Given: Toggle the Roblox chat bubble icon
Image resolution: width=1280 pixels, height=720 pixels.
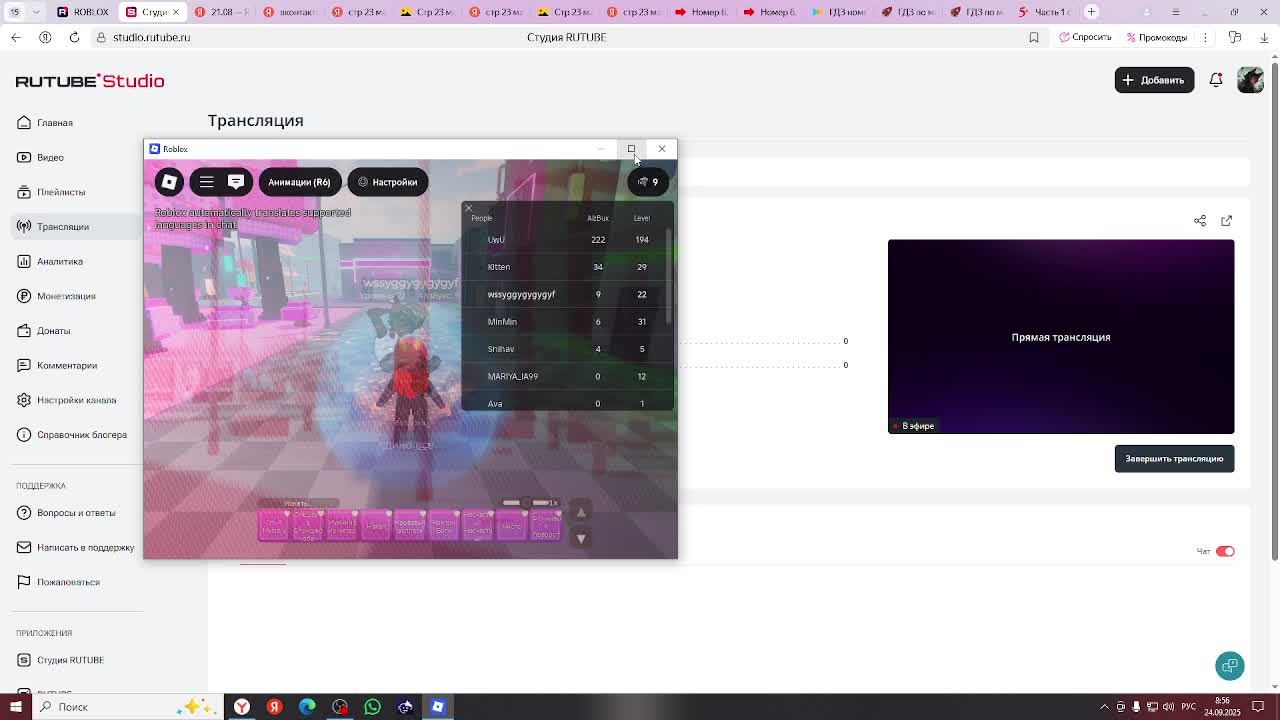Looking at the screenshot, I should 236,182.
